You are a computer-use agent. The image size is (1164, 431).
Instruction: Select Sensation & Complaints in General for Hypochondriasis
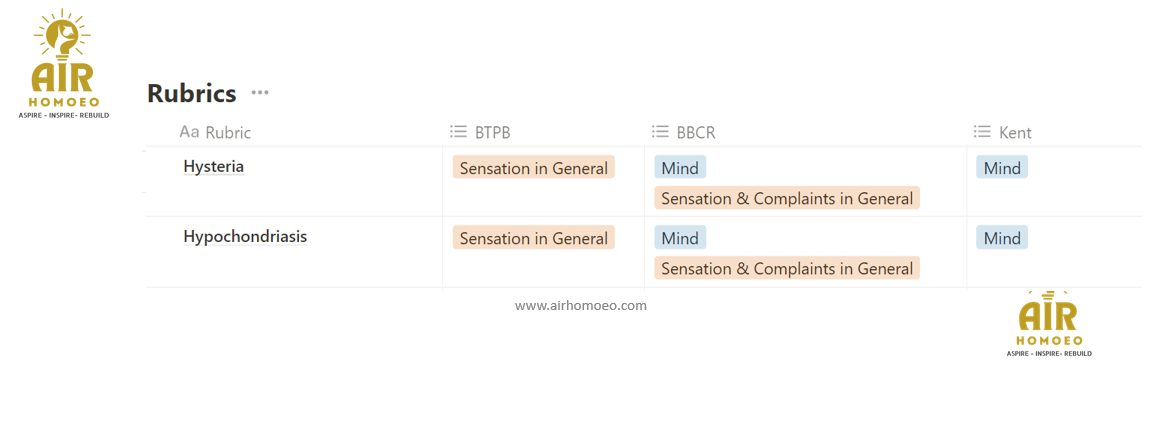[787, 268]
